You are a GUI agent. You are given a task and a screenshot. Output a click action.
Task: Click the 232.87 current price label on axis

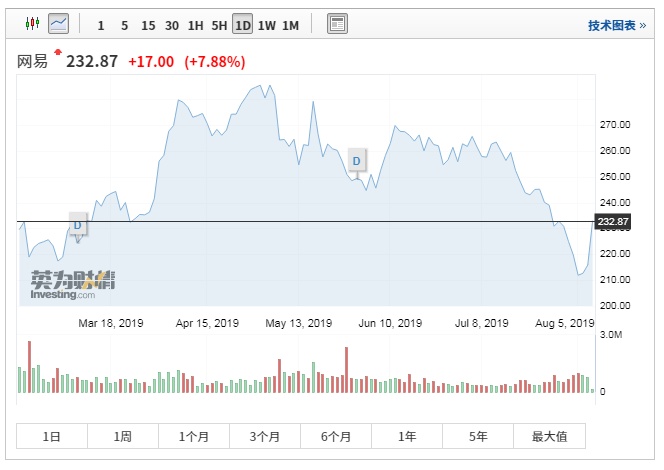click(x=612, y=222)
